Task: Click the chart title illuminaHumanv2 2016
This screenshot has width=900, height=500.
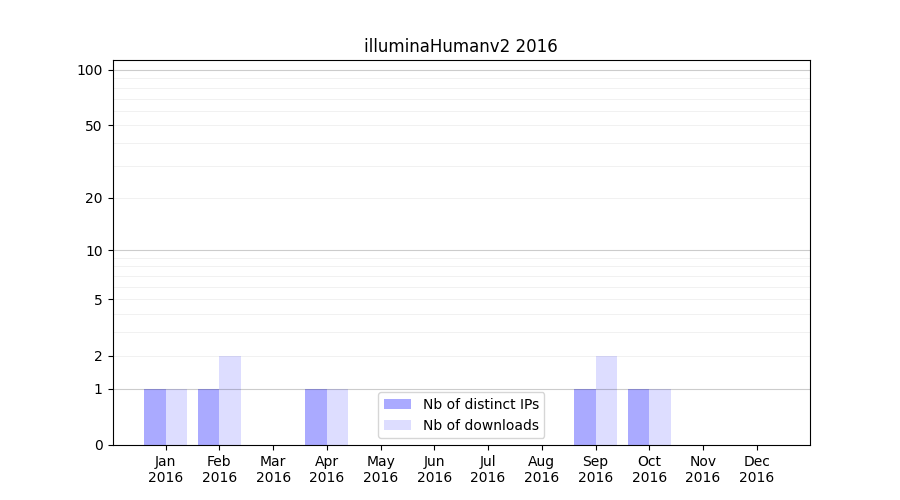Action: [x=460, y=46]
